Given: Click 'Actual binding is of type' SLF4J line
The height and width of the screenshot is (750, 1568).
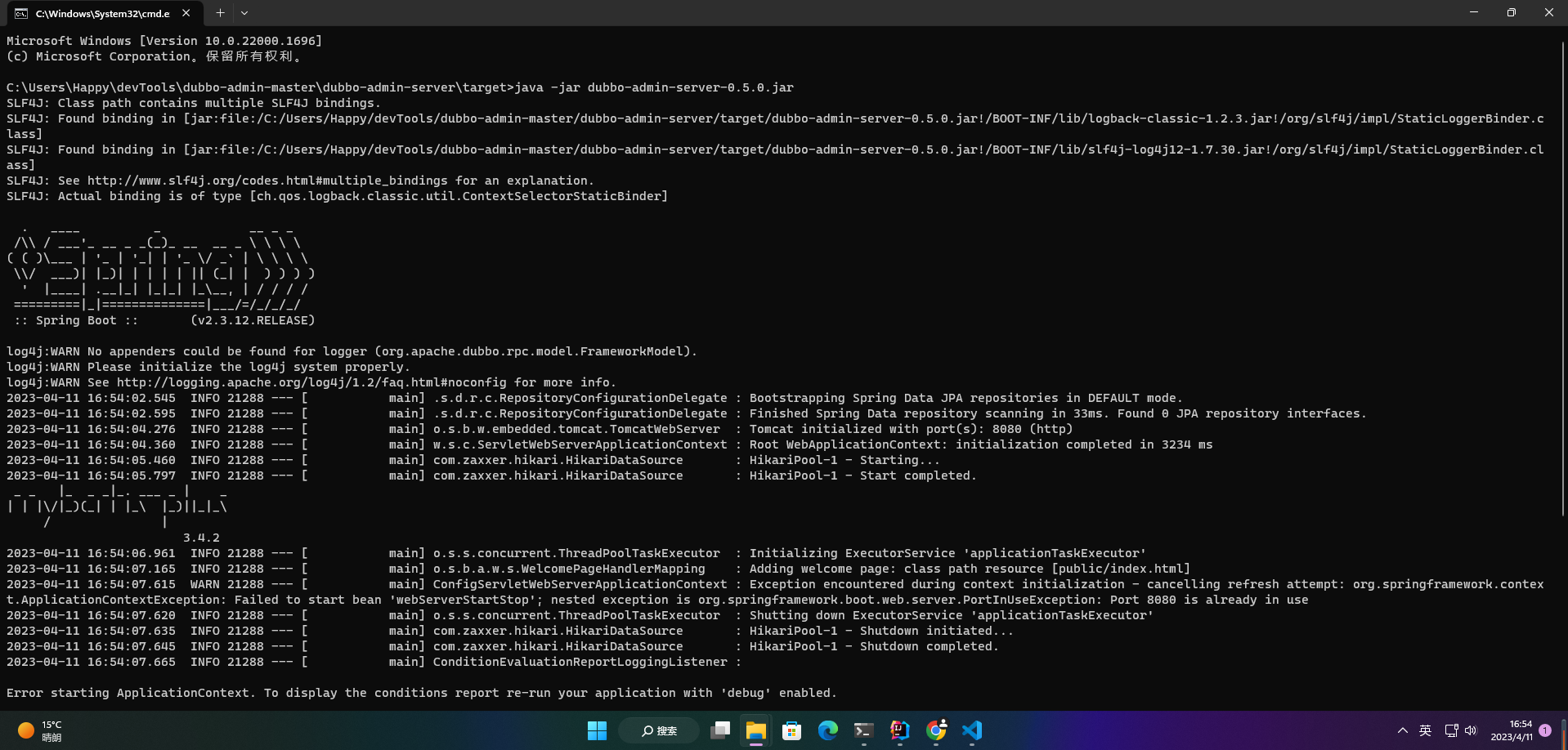Looking at the screenshot, I should pos(337,196).
